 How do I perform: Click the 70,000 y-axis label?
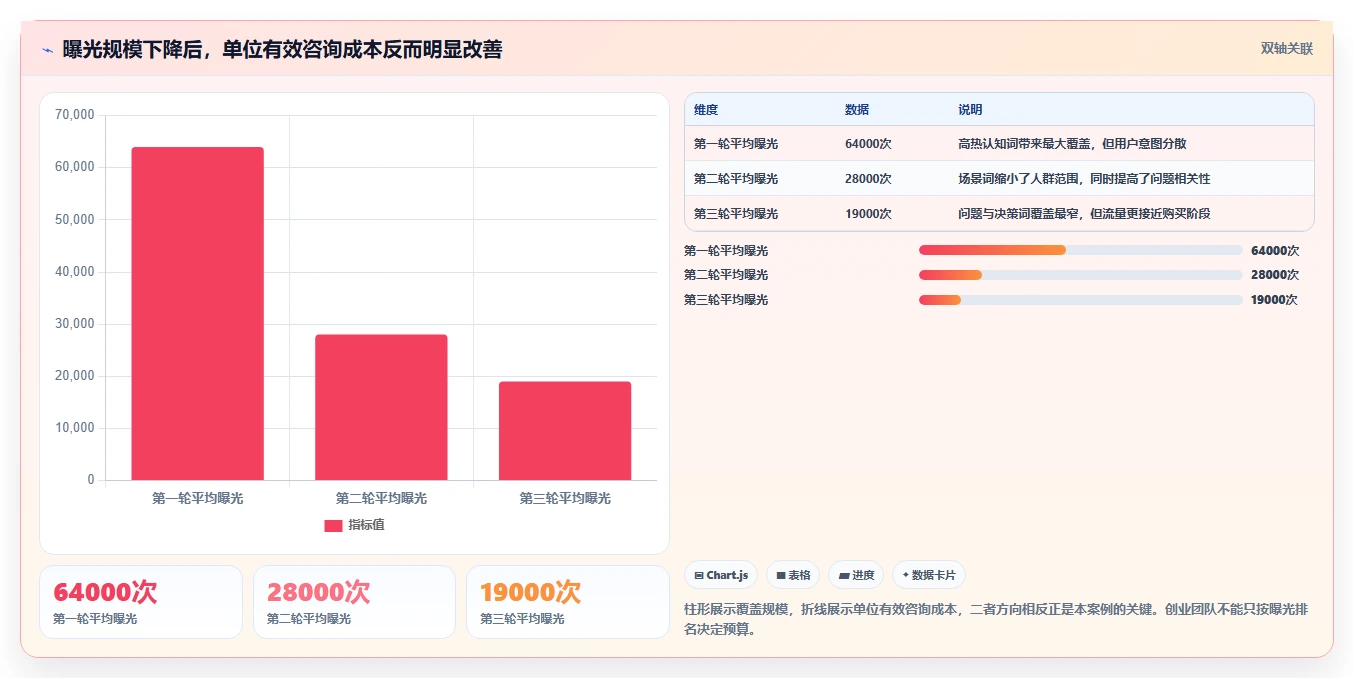pyautogui.click(x=75, y=115)
